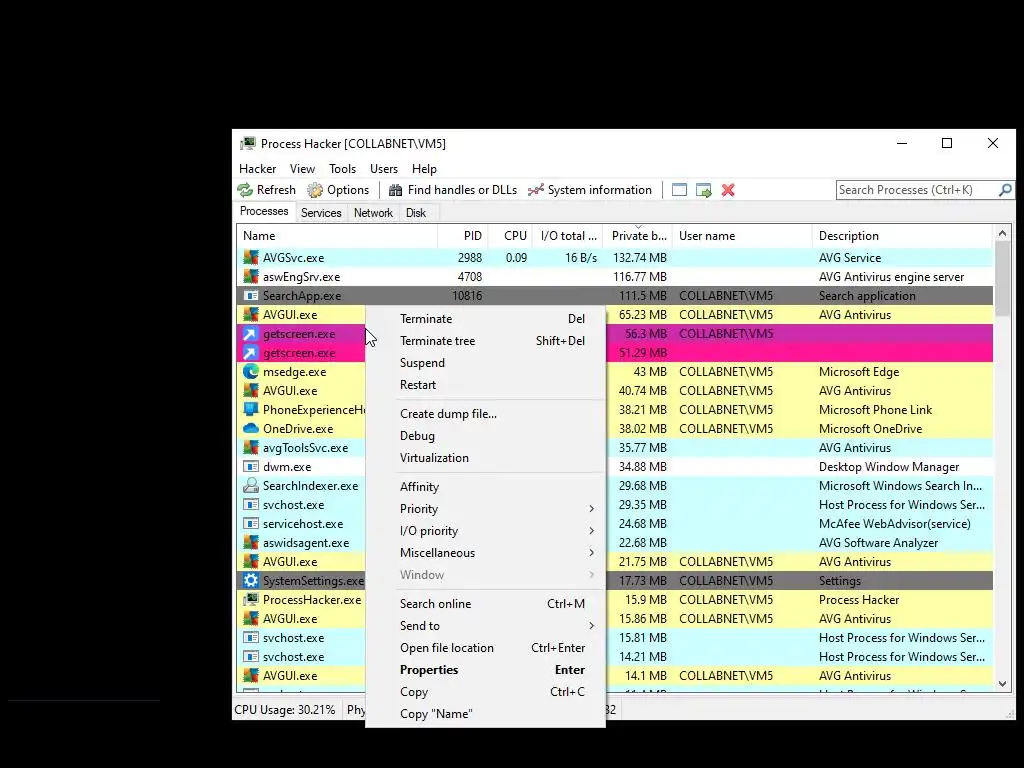Click the Refresh toolbar icon

(245, 190)
